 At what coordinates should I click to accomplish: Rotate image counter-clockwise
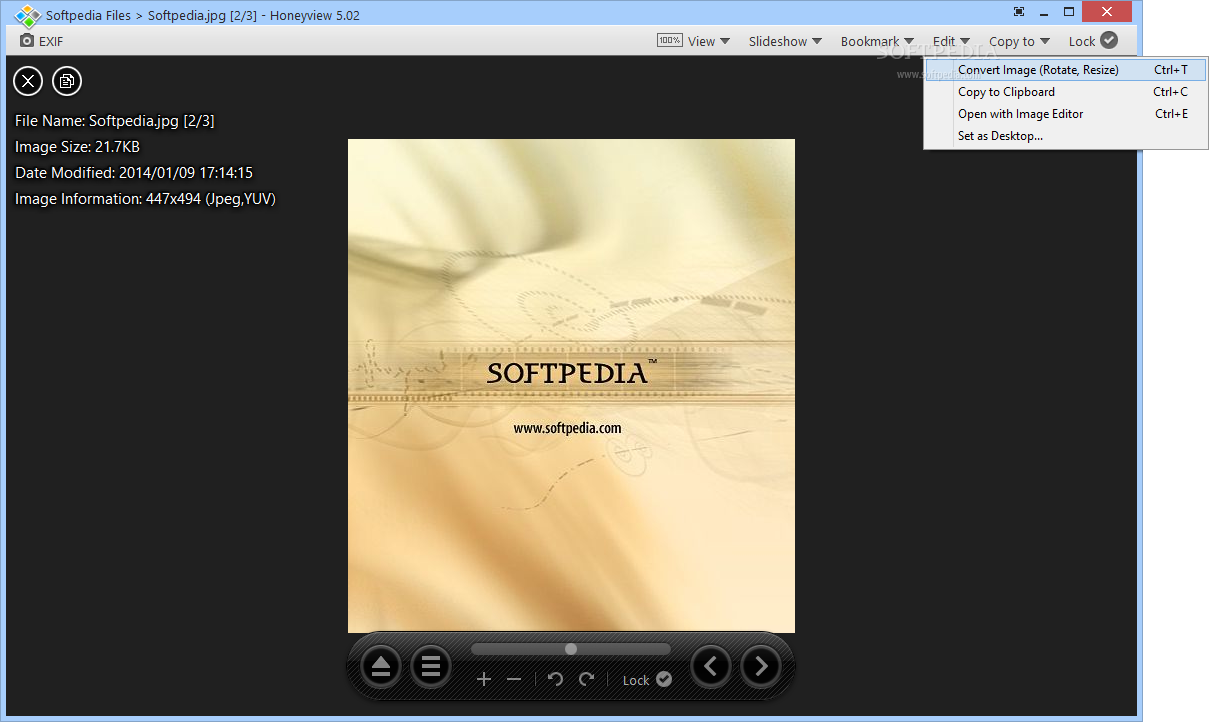tap(556, 679)
